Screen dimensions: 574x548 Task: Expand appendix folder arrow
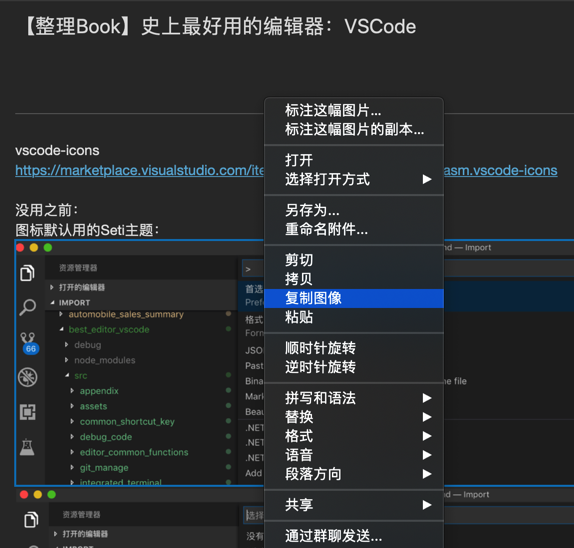point(72,391)
